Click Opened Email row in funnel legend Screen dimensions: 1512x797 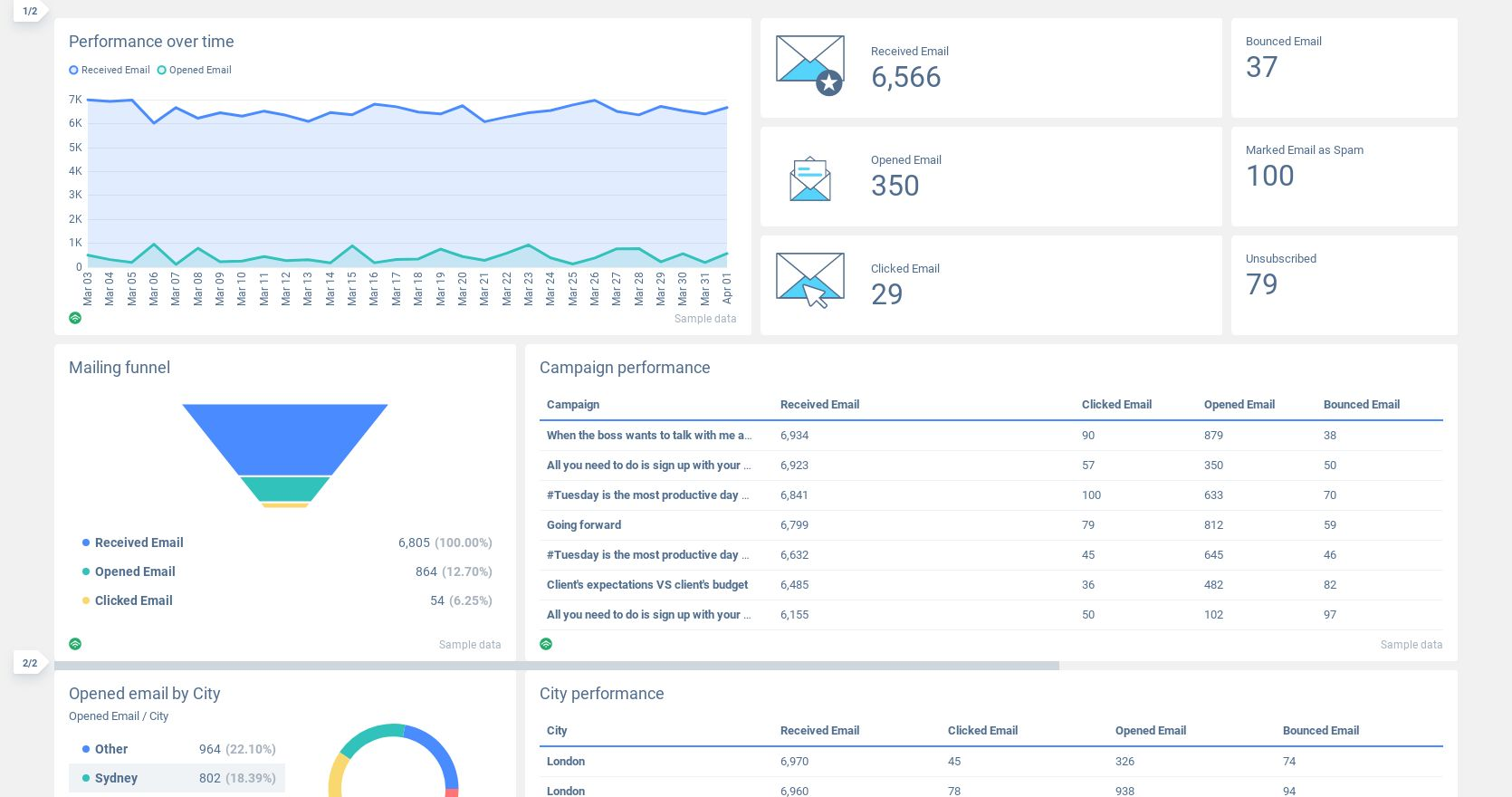(x=285, y=571)
